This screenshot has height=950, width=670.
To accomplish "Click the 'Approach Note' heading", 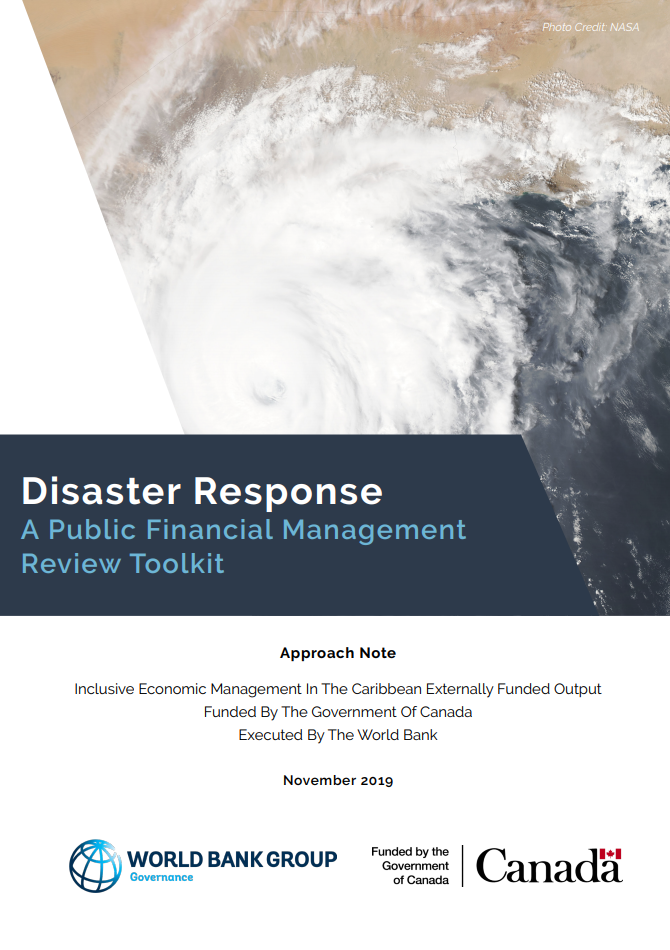I will coord(338,653).
